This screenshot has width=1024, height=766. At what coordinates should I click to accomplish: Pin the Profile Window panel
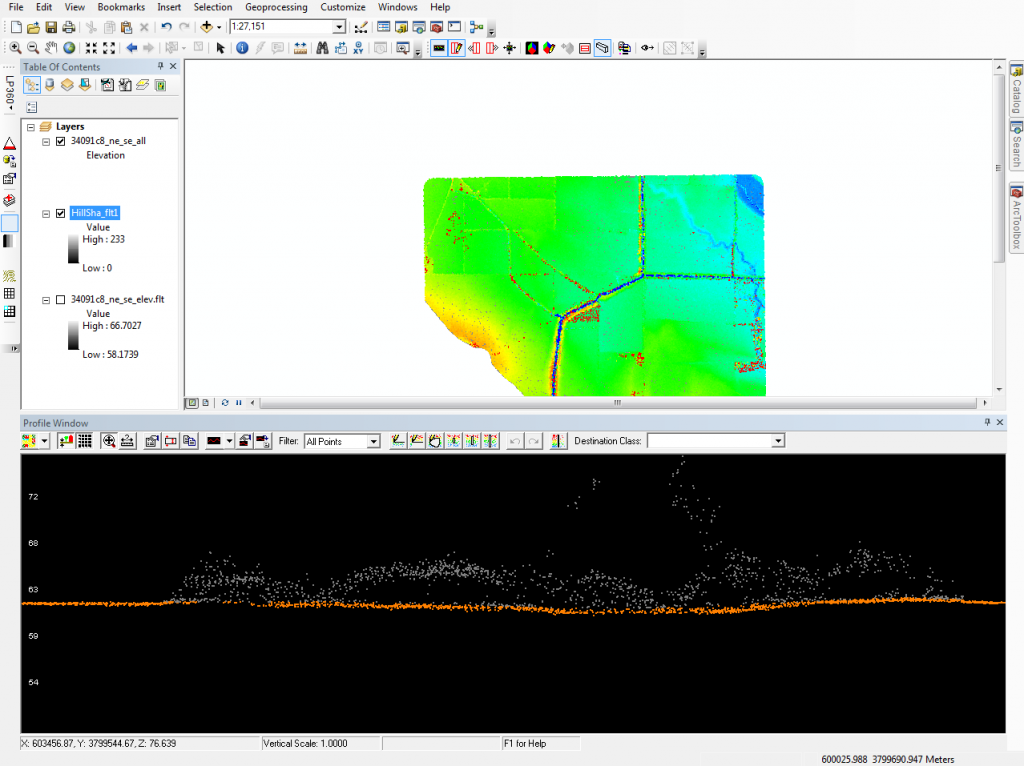pyautogui.click(x=986, y=422)
